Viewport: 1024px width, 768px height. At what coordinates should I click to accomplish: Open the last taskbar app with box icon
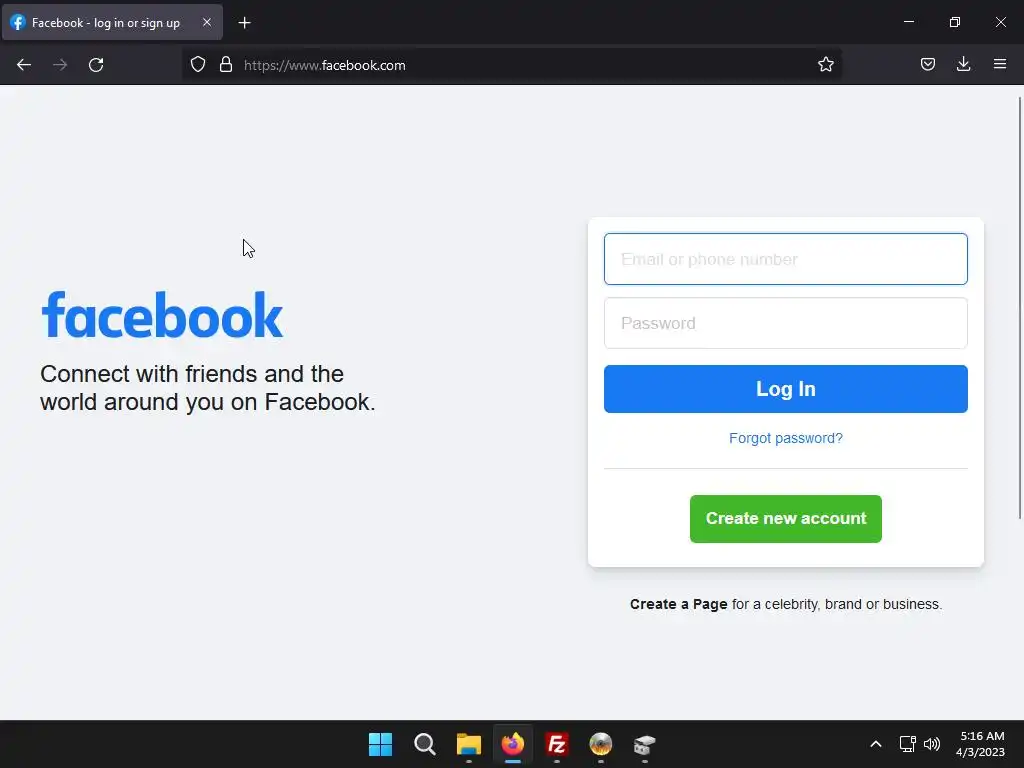[x=645, y=744]
